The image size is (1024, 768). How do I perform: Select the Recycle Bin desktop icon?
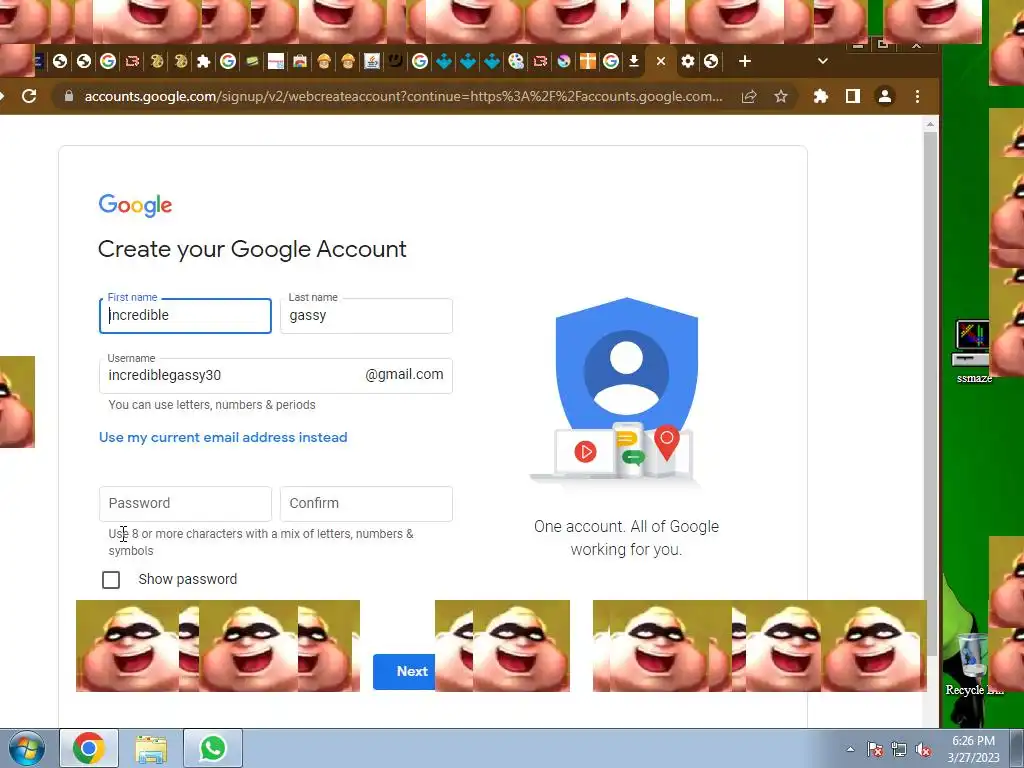(973, 664)
